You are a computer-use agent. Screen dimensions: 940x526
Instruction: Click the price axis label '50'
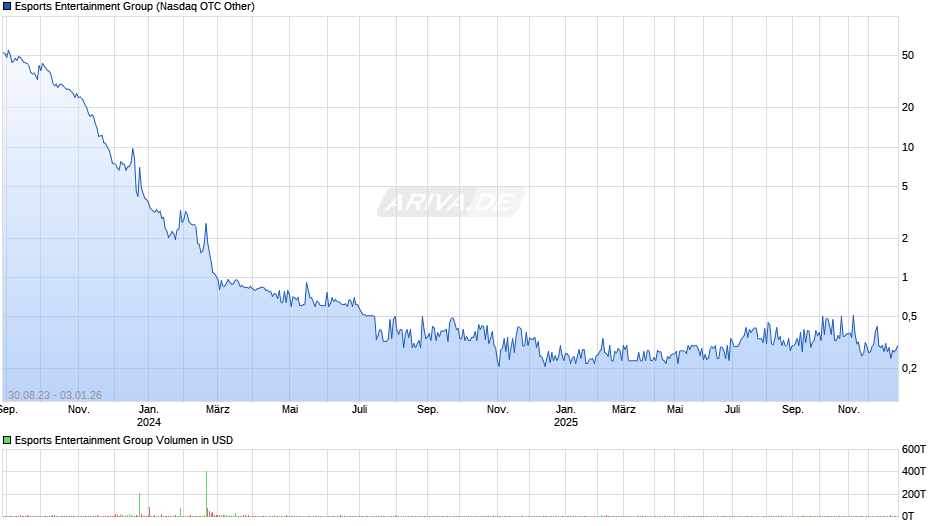[x=908, y=55]
